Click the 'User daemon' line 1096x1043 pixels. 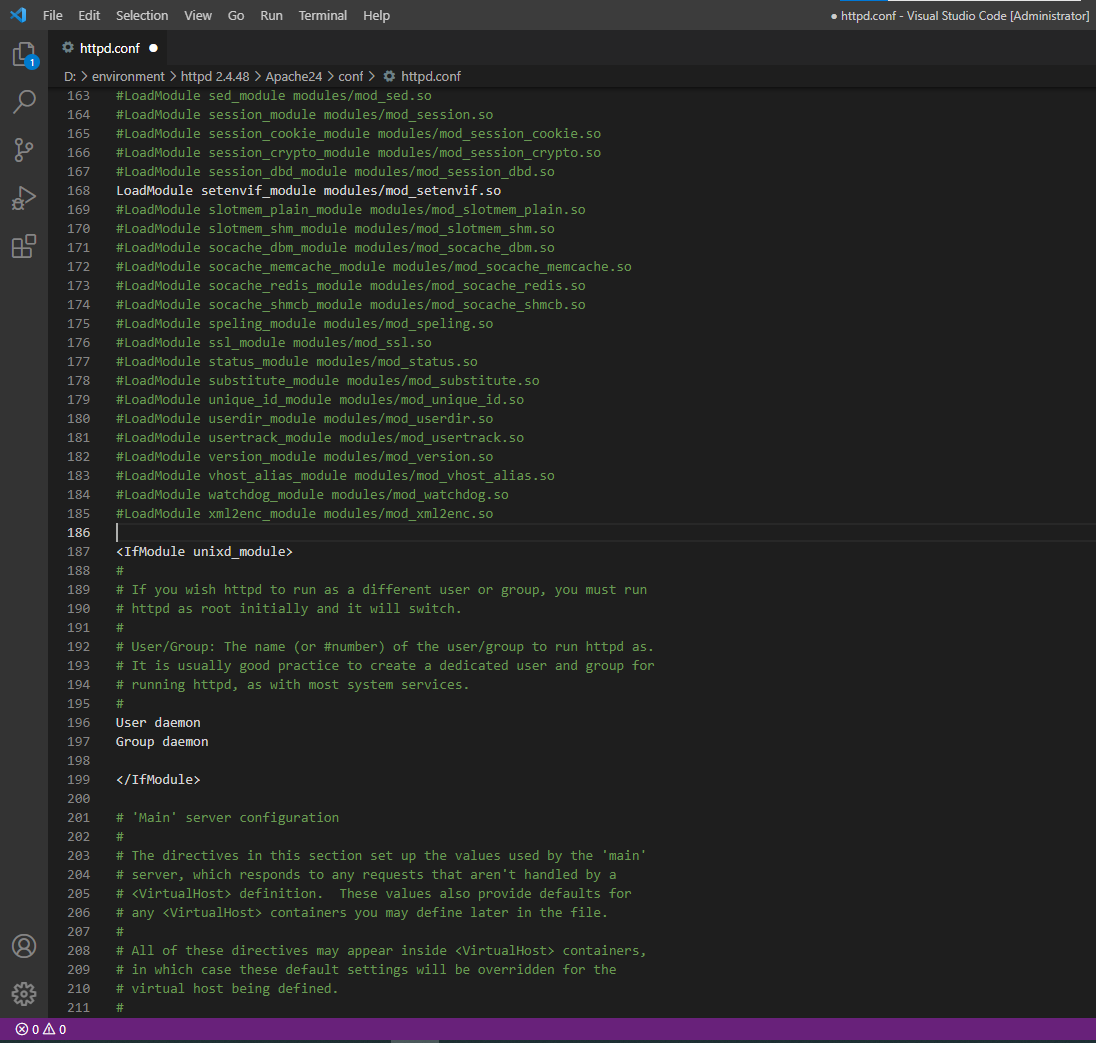[x=158, y=723]
